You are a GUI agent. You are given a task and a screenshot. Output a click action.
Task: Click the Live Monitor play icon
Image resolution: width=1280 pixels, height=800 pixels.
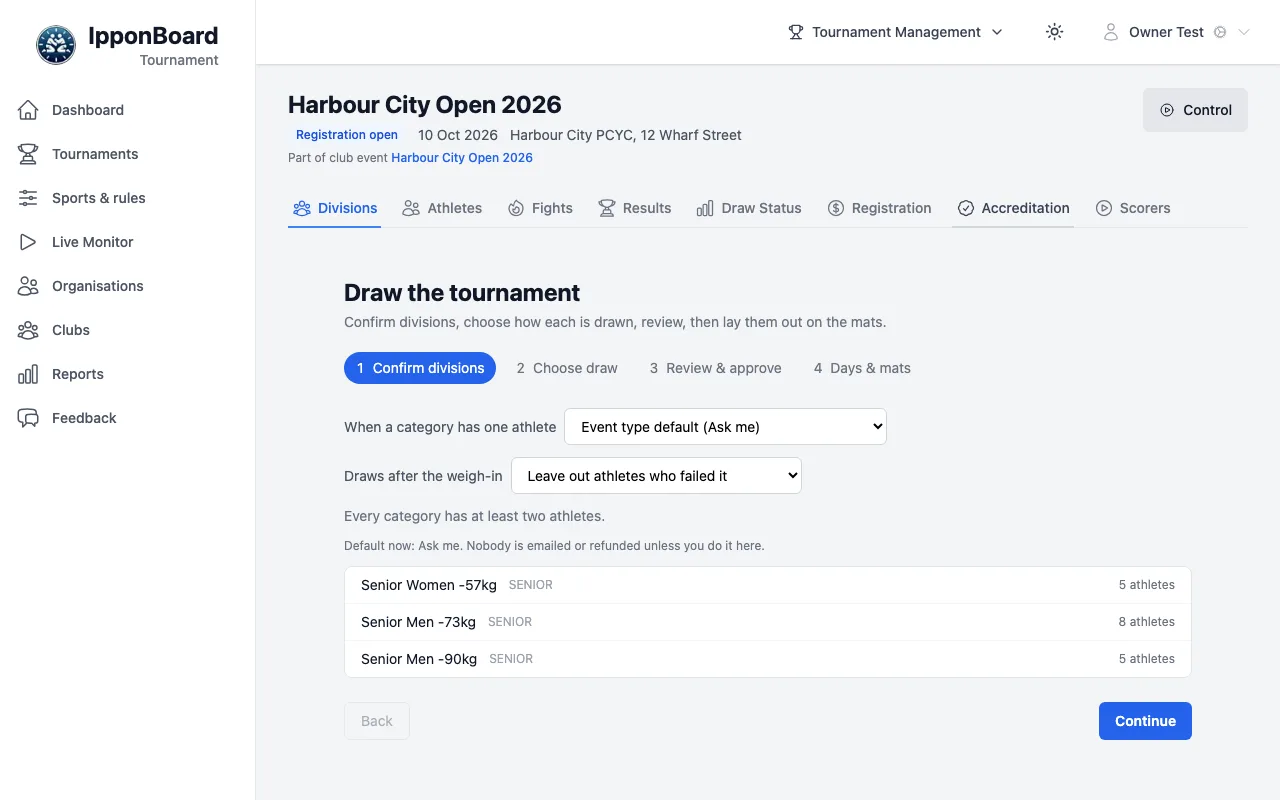click(28, 242)
